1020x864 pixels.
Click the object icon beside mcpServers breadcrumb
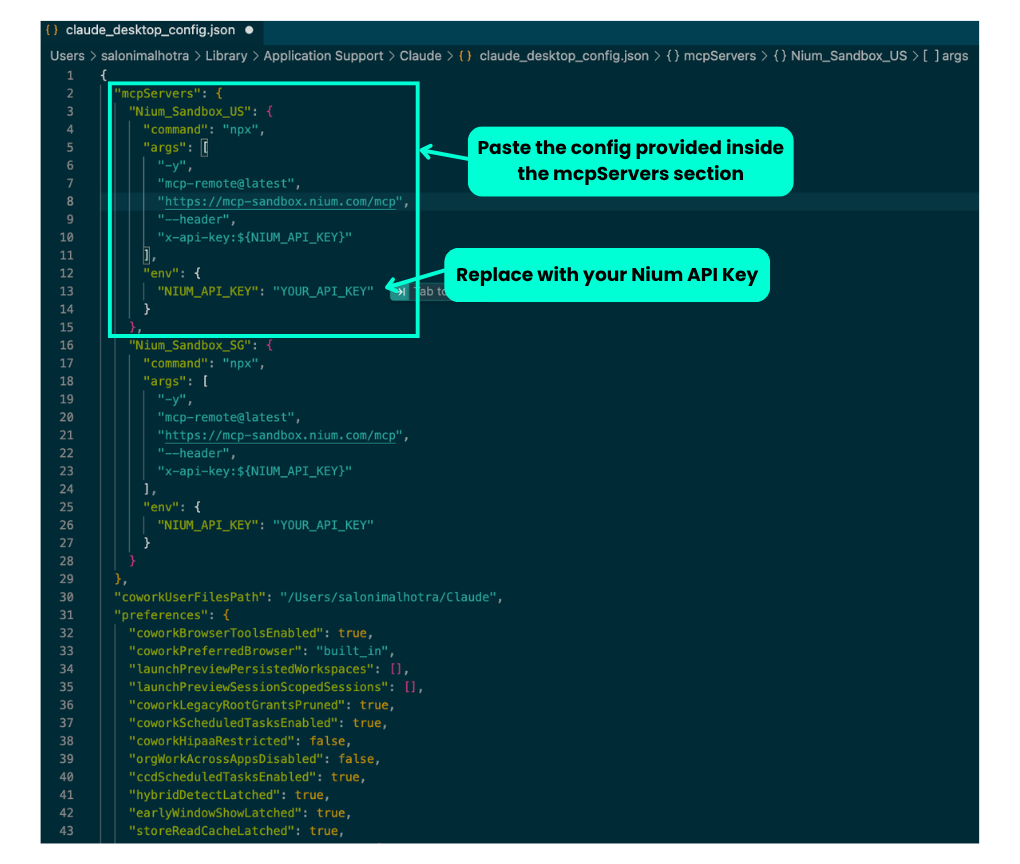click(673, 56)
